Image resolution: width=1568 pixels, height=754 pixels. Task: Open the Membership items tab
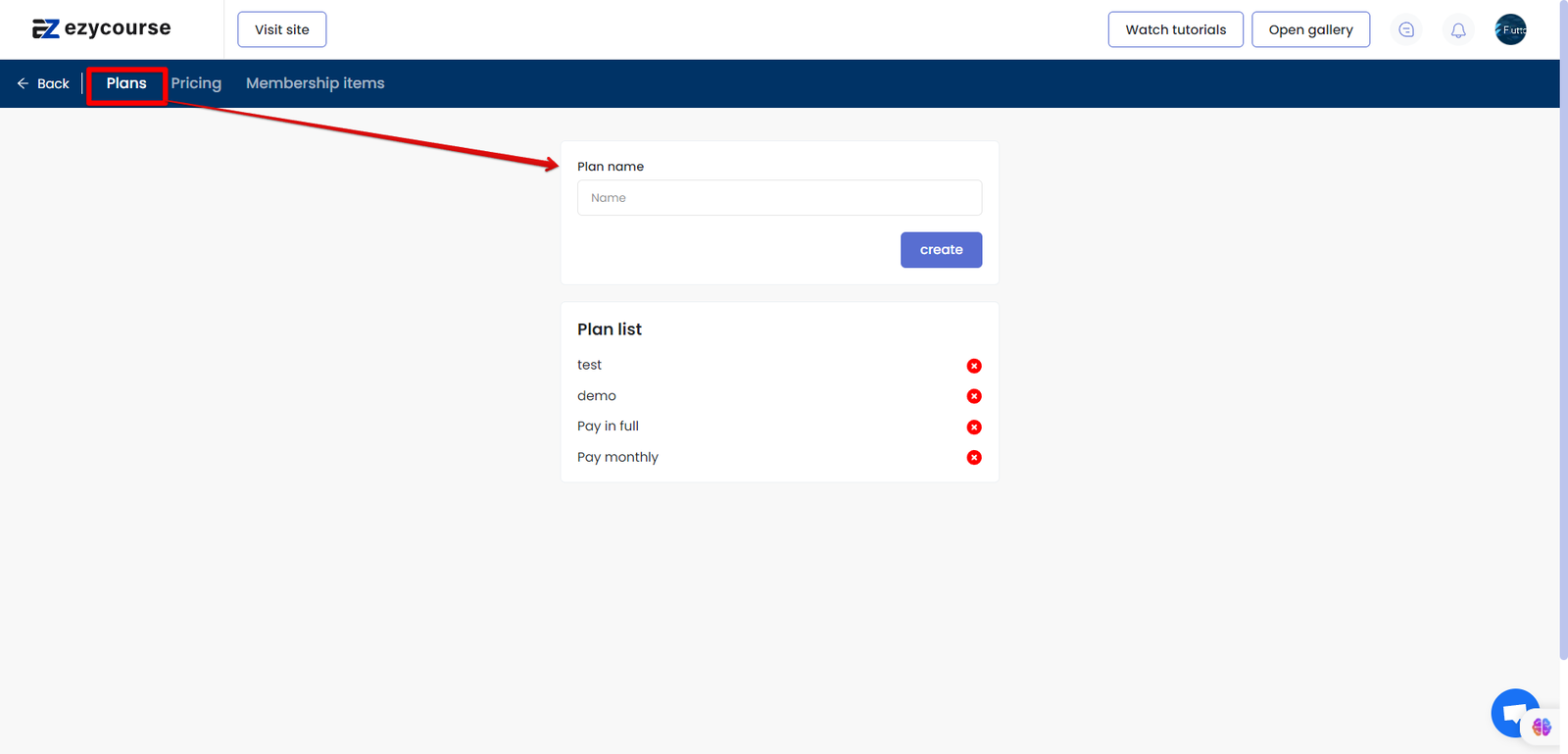(x=315, y=83)
